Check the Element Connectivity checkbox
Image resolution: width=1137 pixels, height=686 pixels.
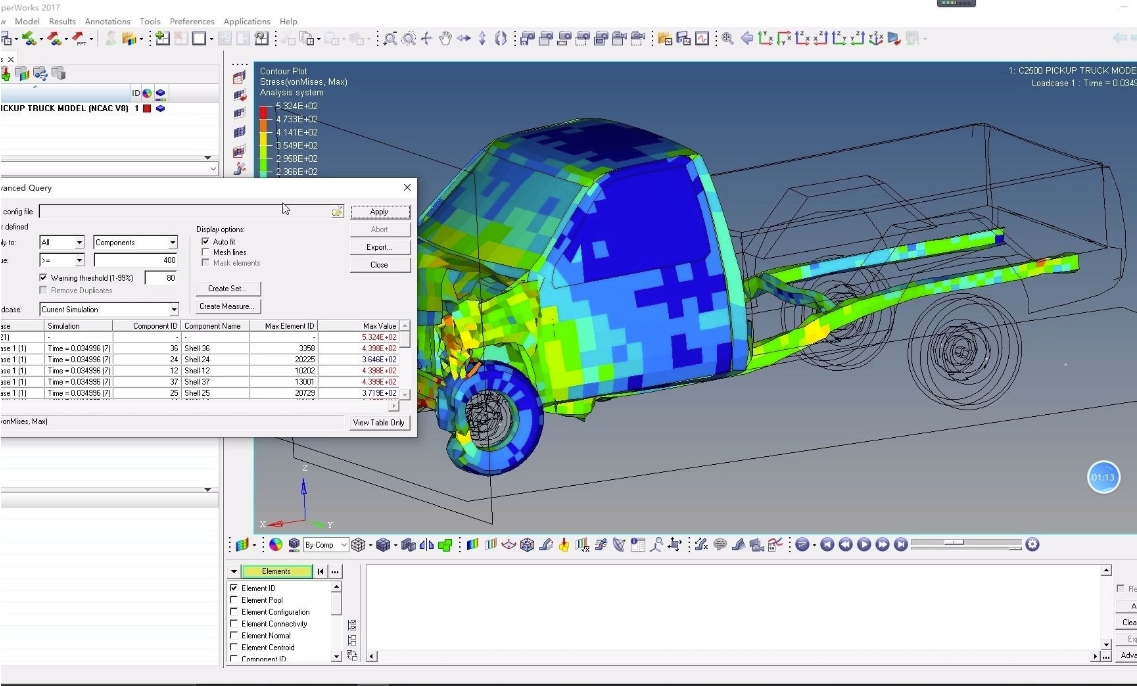233,624
